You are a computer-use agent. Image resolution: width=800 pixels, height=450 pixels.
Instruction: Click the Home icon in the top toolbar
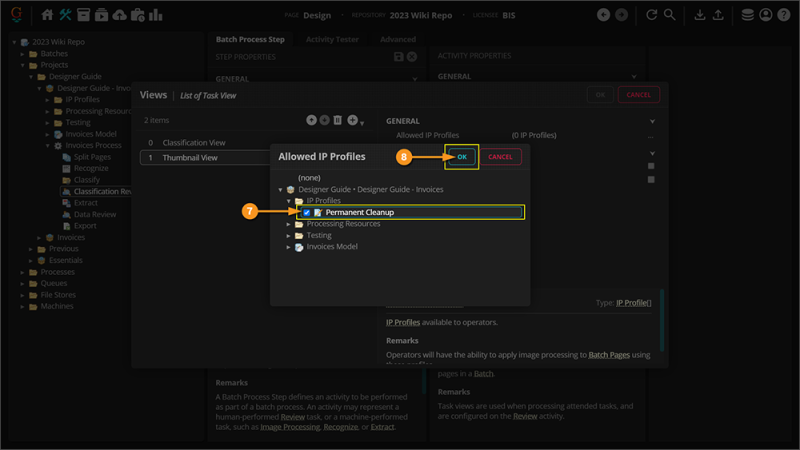point(47,15)
